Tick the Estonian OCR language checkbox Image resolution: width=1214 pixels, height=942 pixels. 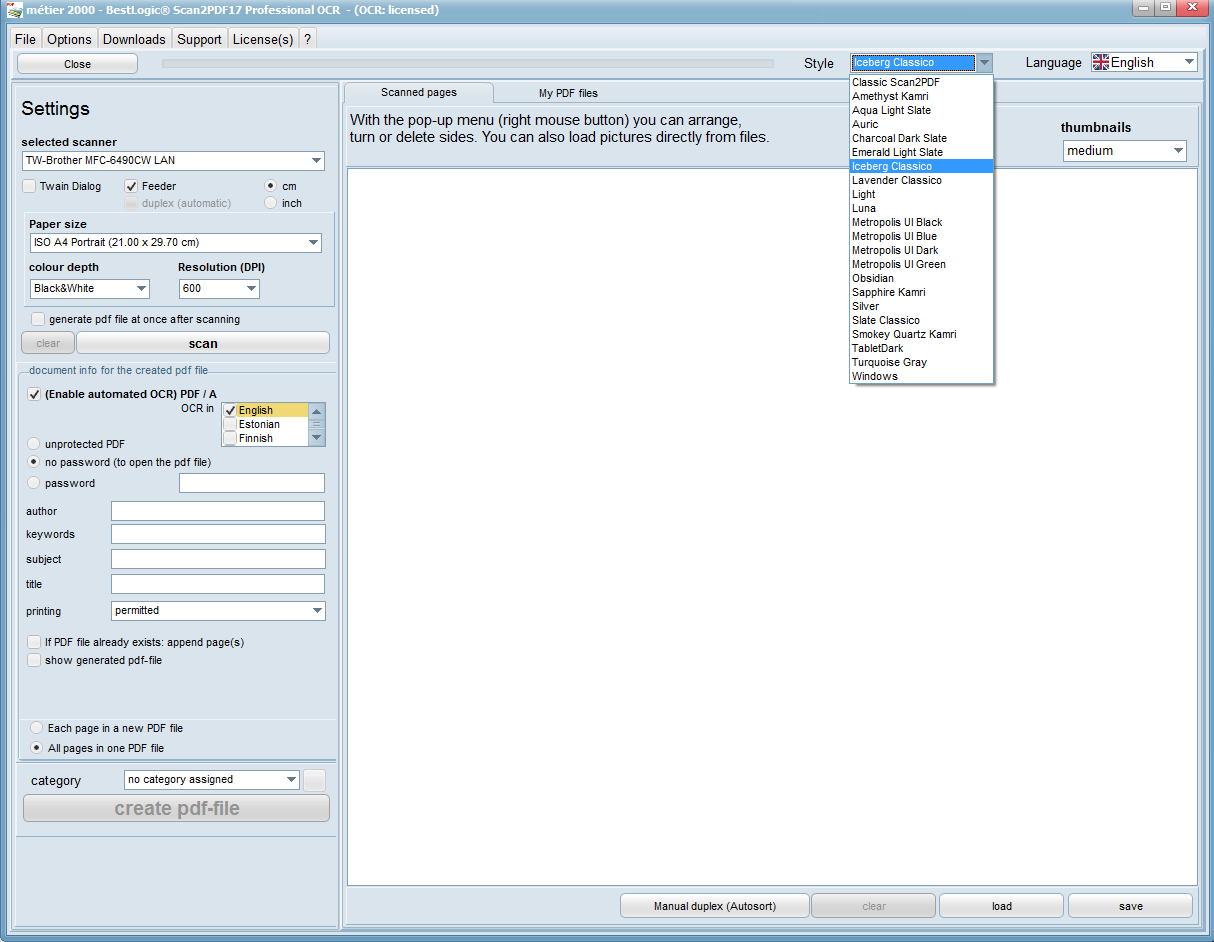pos(231,424)
